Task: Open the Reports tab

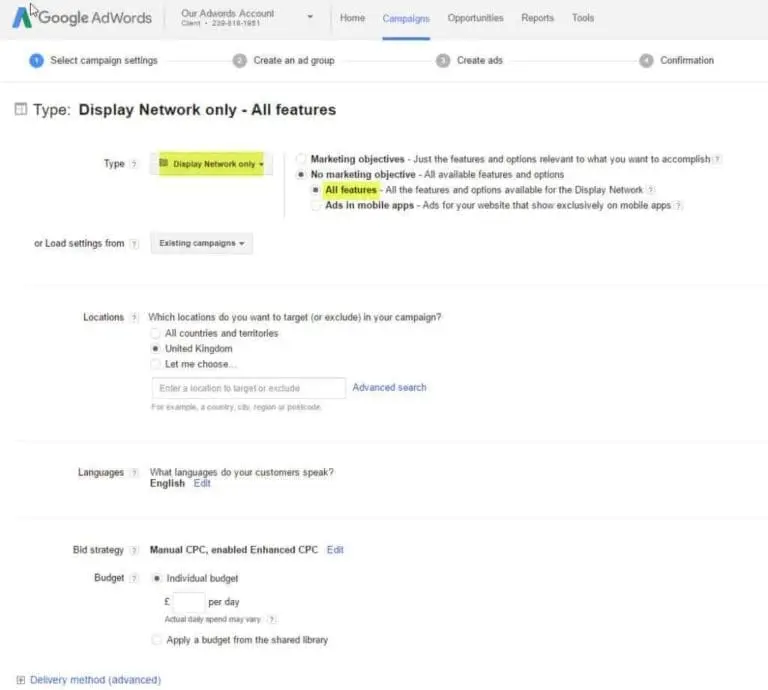Action: click(x=537, y=18)
